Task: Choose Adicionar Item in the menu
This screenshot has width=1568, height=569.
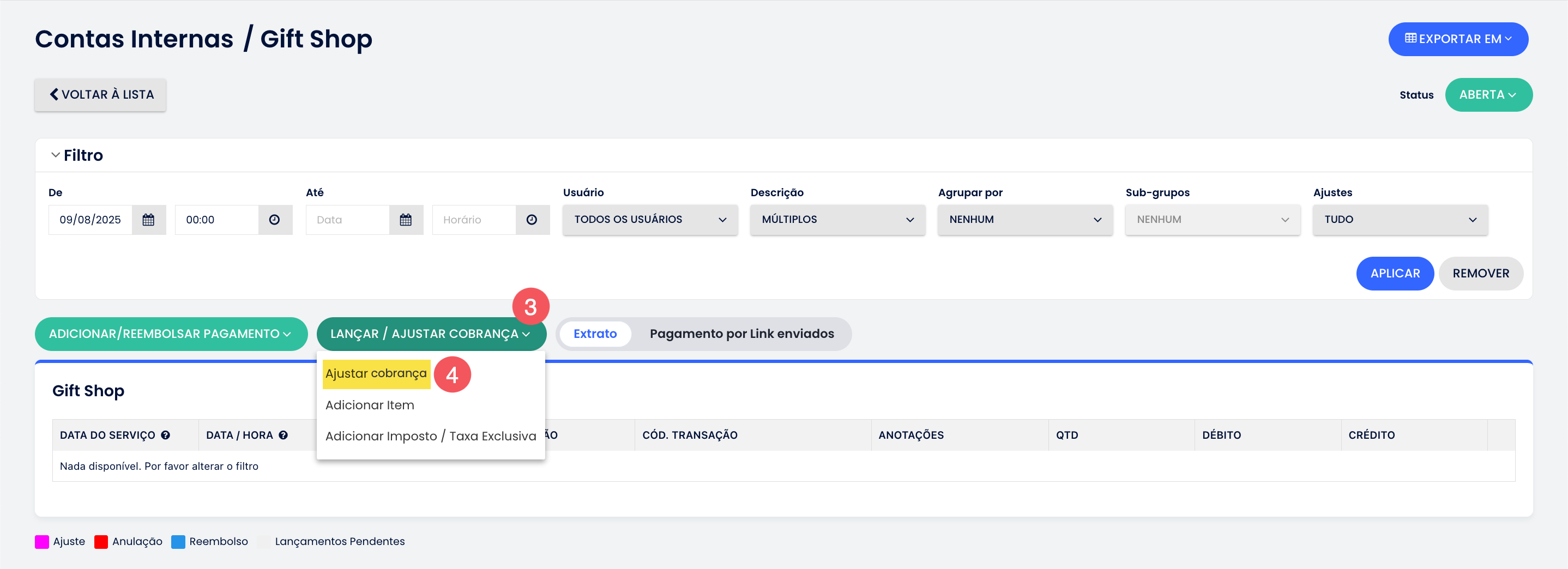Action: 370,405
